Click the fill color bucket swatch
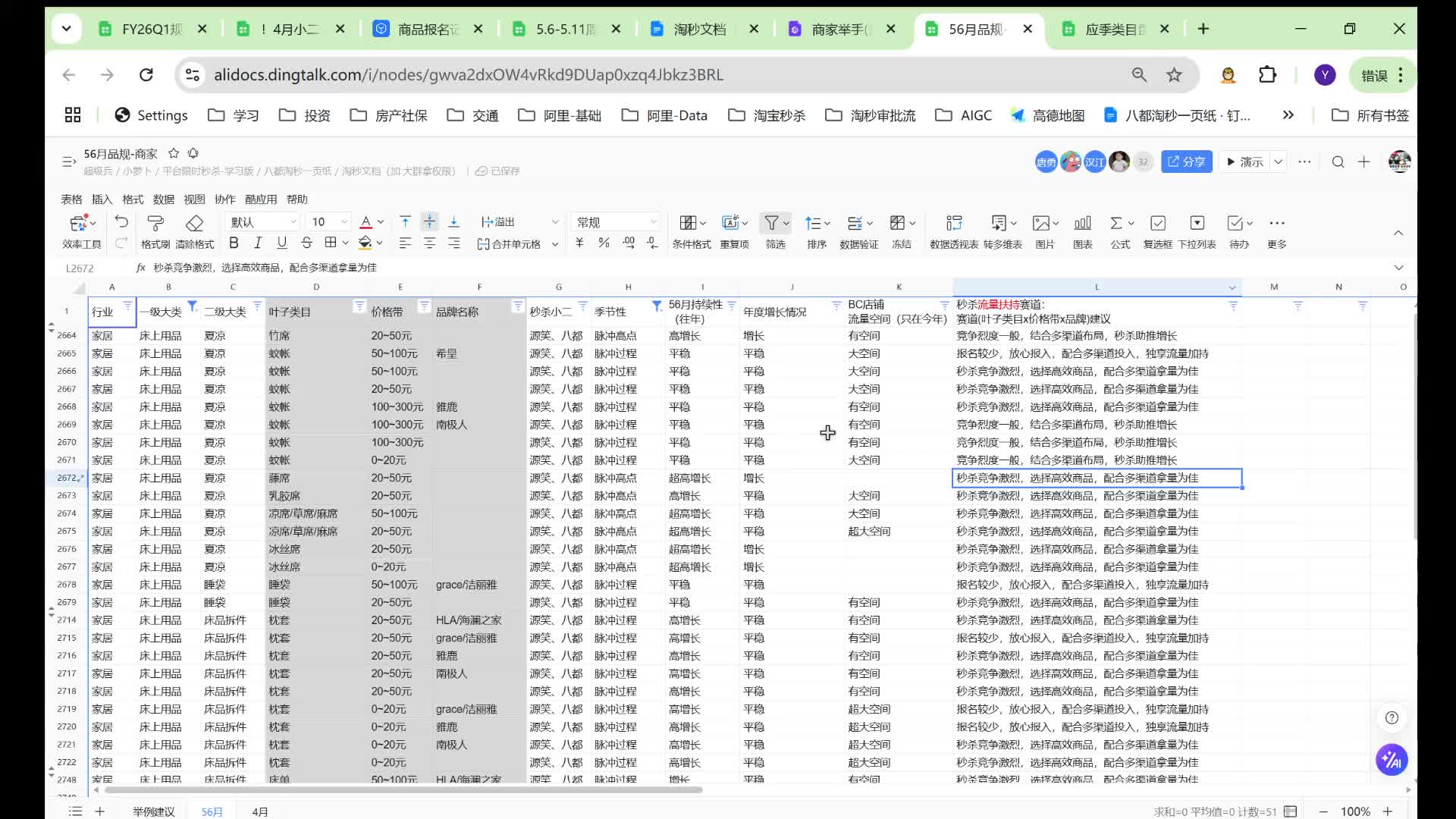The height and width of the screenshot is (819, 1456). pyautogui.click(x=366, y=243)
